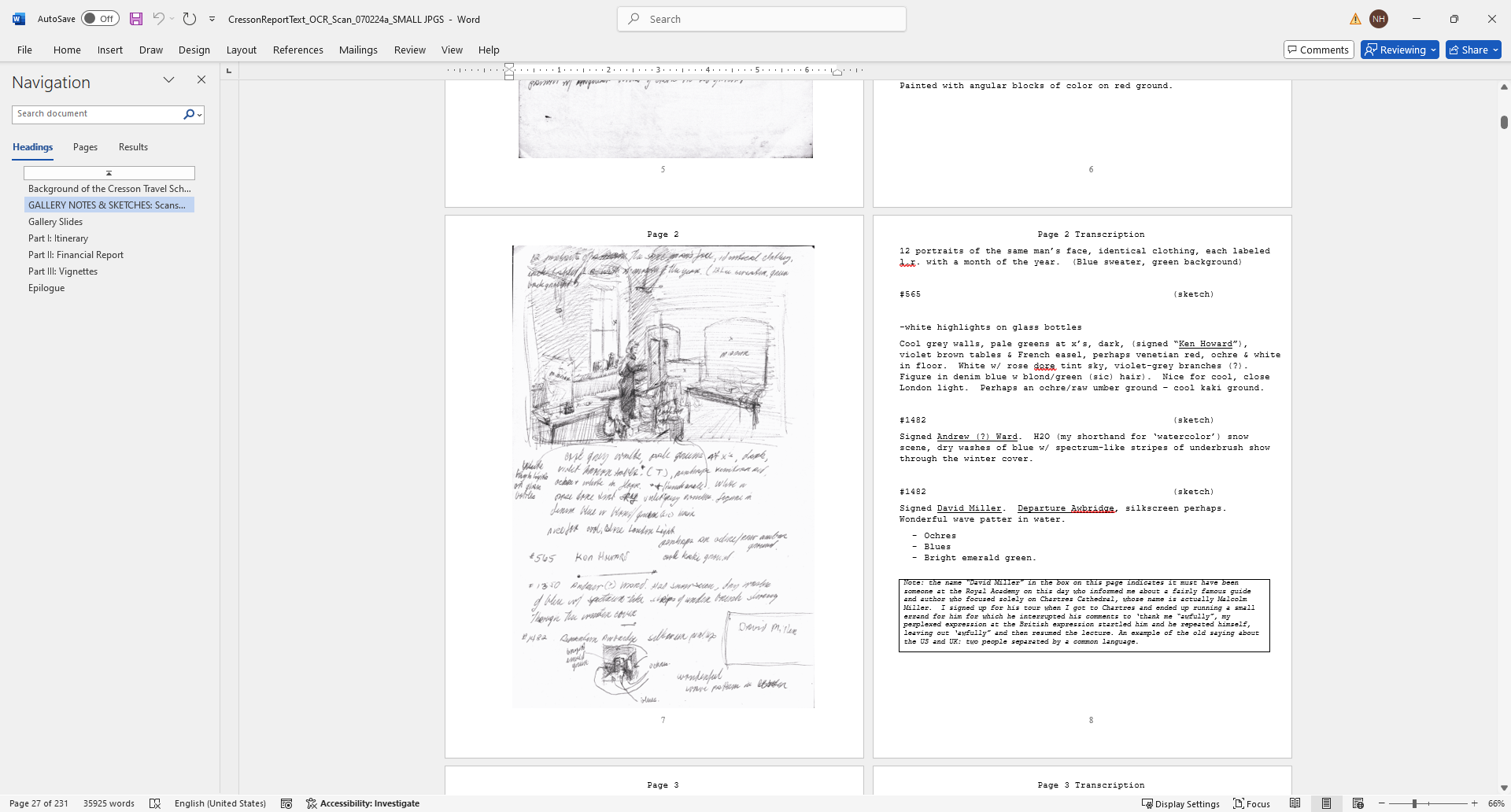Toggle AutoSave off switch
This screenshot has height=812, width=1511.
[99, 18]
